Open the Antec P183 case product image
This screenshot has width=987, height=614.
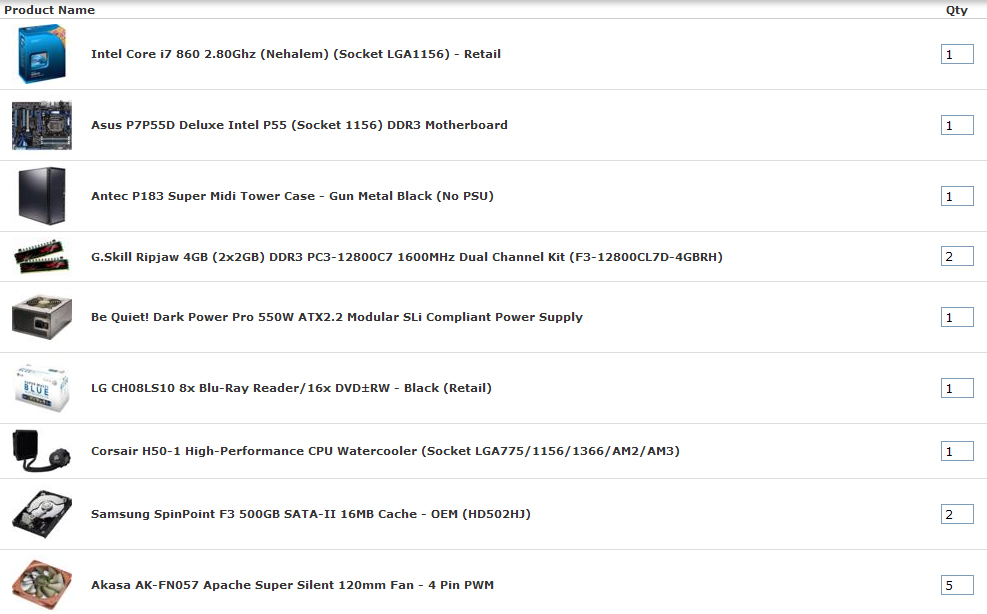point(42,196)
